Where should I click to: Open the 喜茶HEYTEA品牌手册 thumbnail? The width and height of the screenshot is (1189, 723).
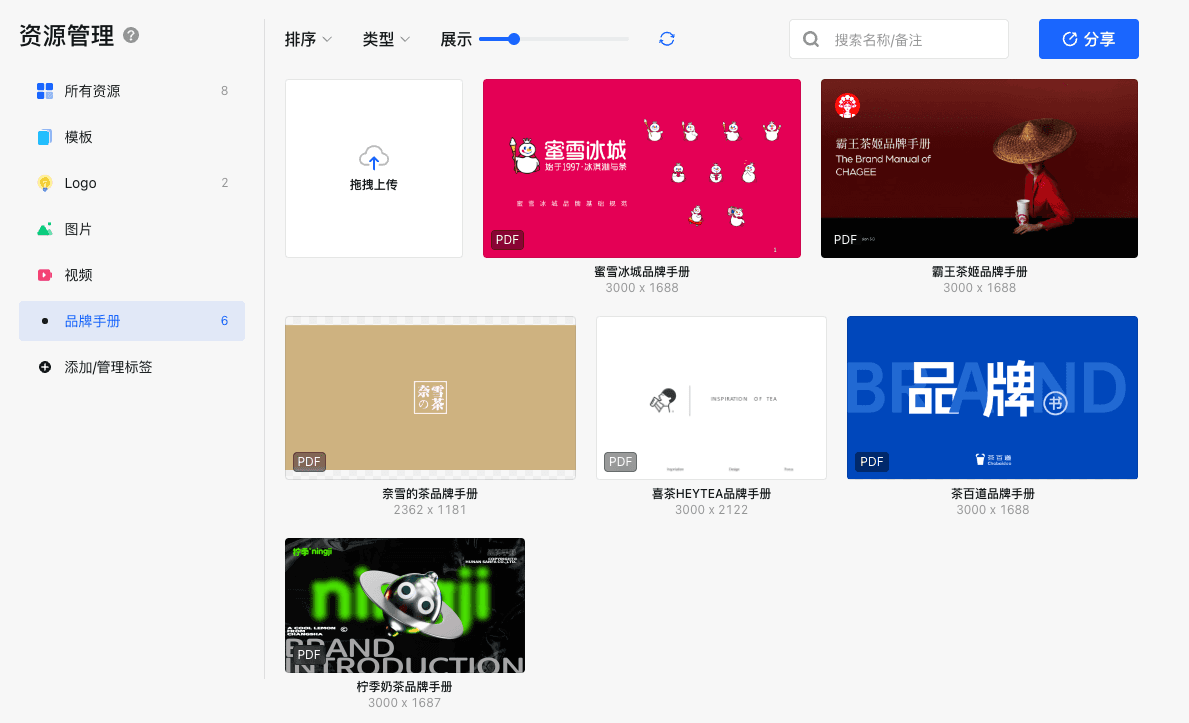711,398
